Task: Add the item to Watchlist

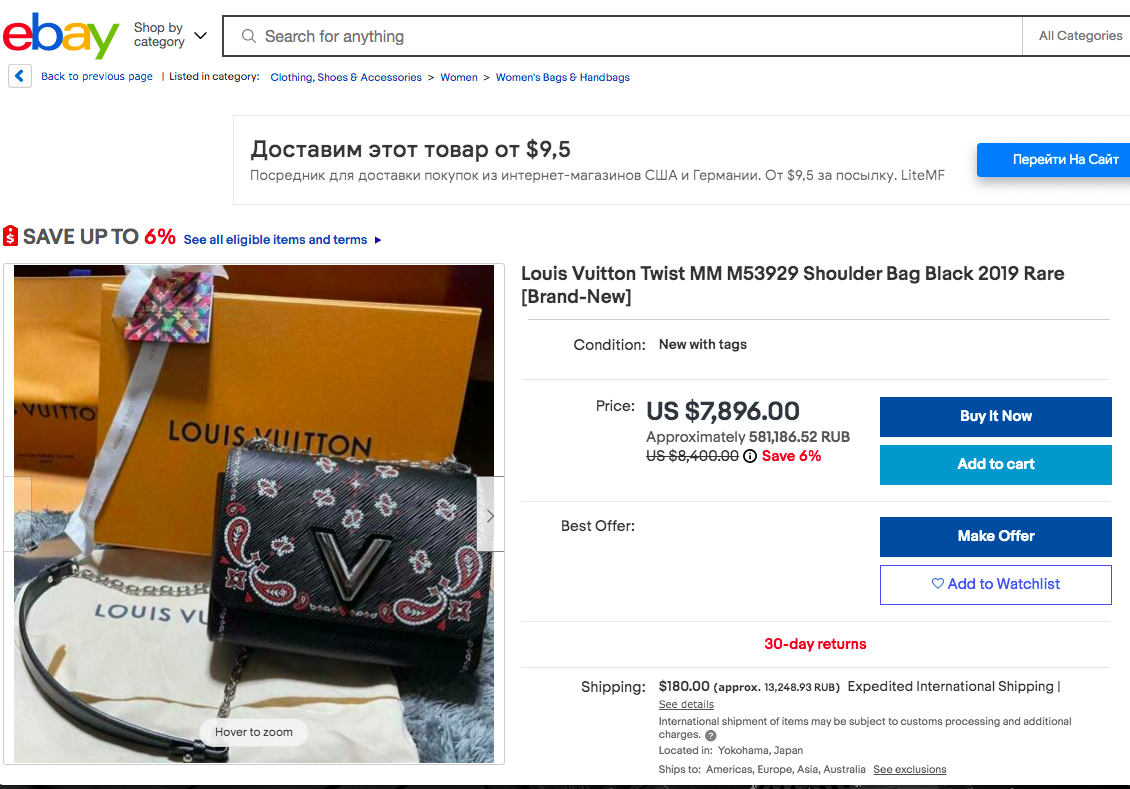Action: pos(995,584)
